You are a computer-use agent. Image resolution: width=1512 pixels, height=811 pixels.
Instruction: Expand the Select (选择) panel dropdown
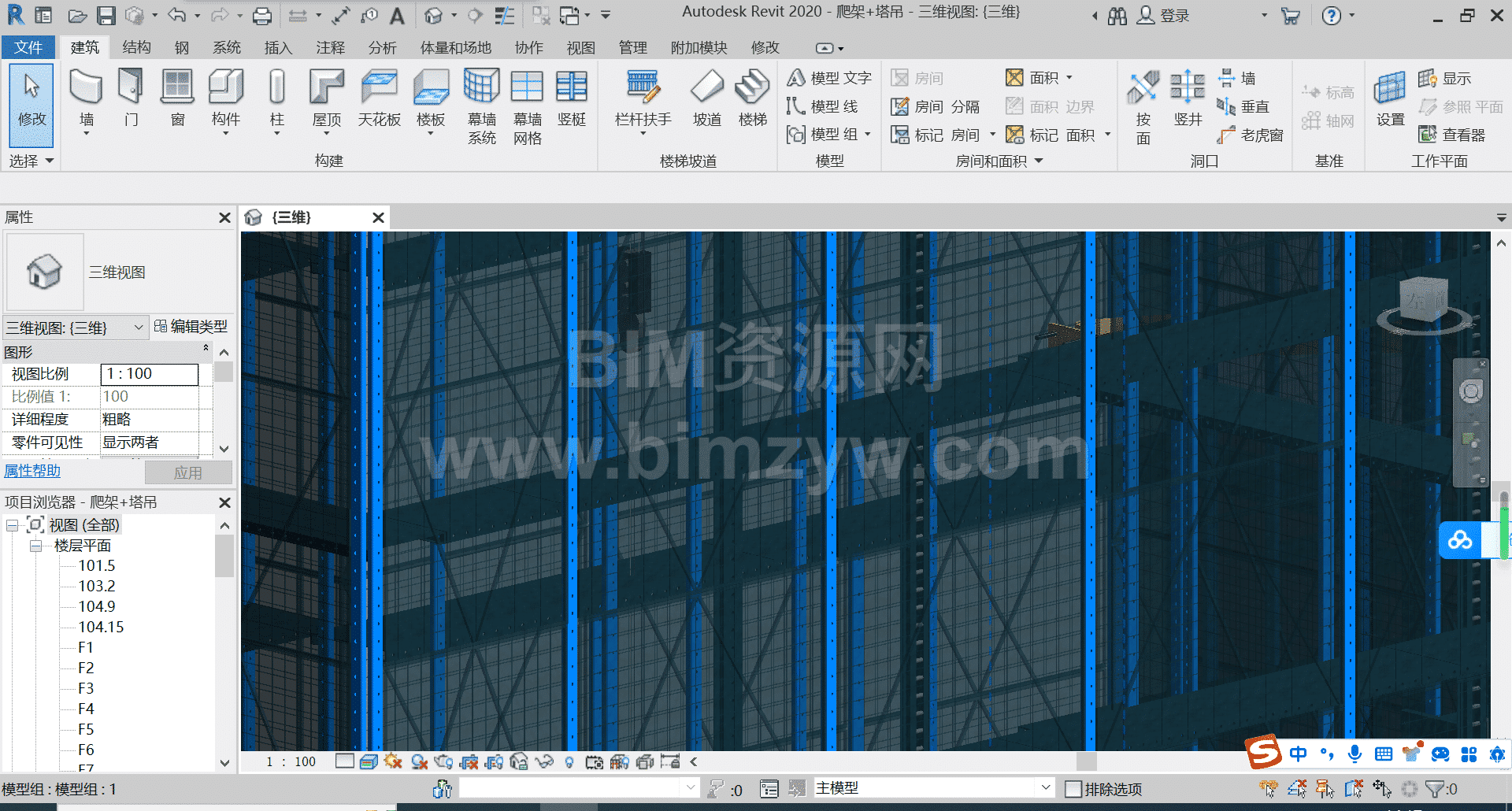(31, 161)
